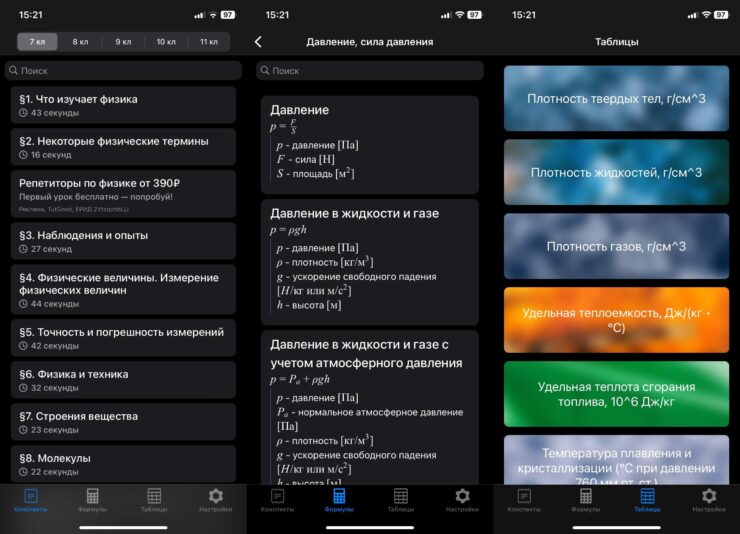Tap the Формулы calculator icon on the Конспекты screen
The height and width of the screenshot is (534, 740).
pyautogui.click(x=92, y=497)
